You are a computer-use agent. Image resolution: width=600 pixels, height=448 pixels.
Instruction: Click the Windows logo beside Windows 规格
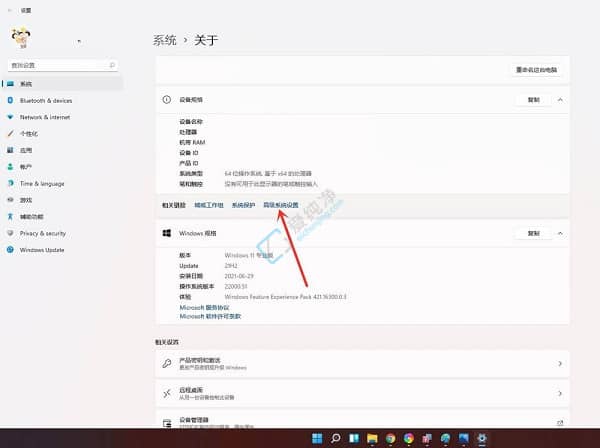tap(167, 233)
